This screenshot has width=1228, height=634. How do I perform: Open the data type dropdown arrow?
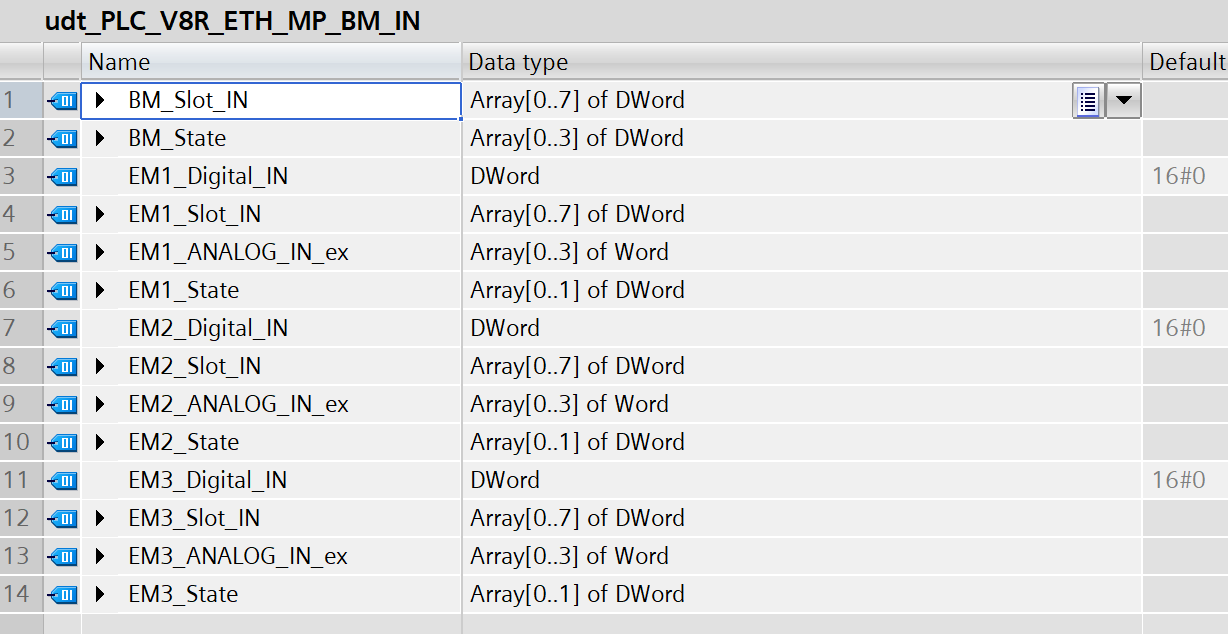(1124, 101)
